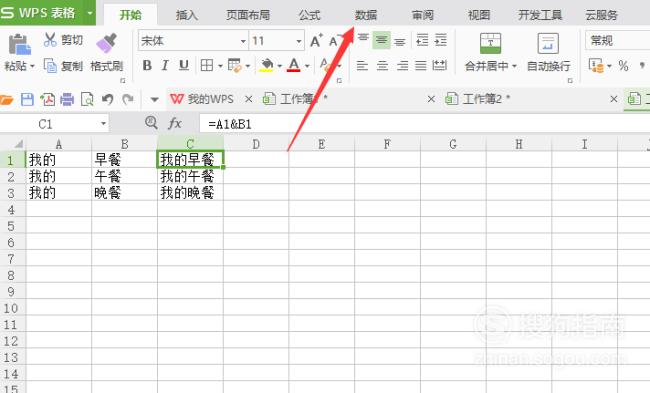
Task: Close the 工作簿2 document tab
Action: click(614, 99)
